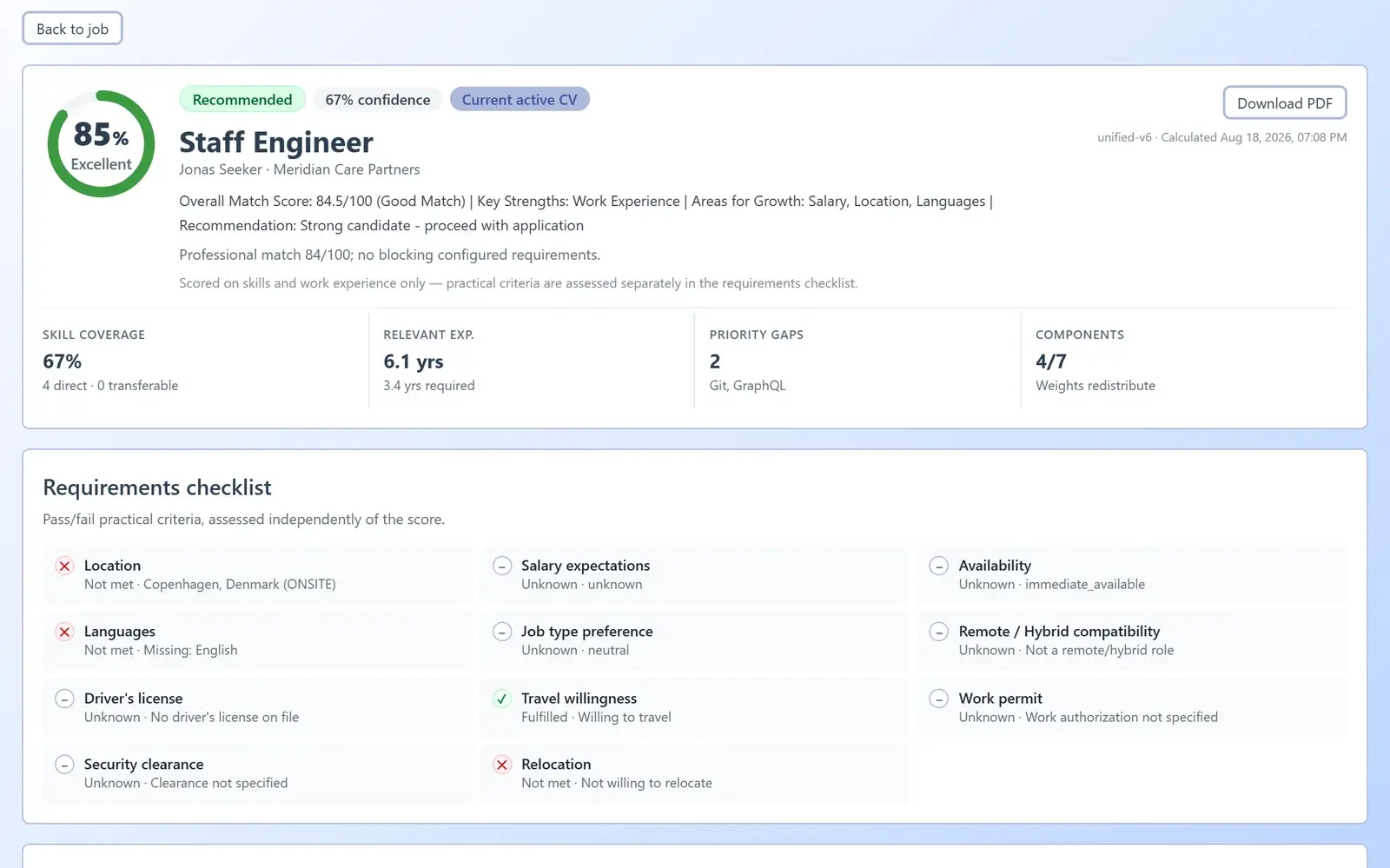Click Unknown · No driver's license on file text
The width and height of the screenshot is (1390, 868).
(x=191, y=718)
